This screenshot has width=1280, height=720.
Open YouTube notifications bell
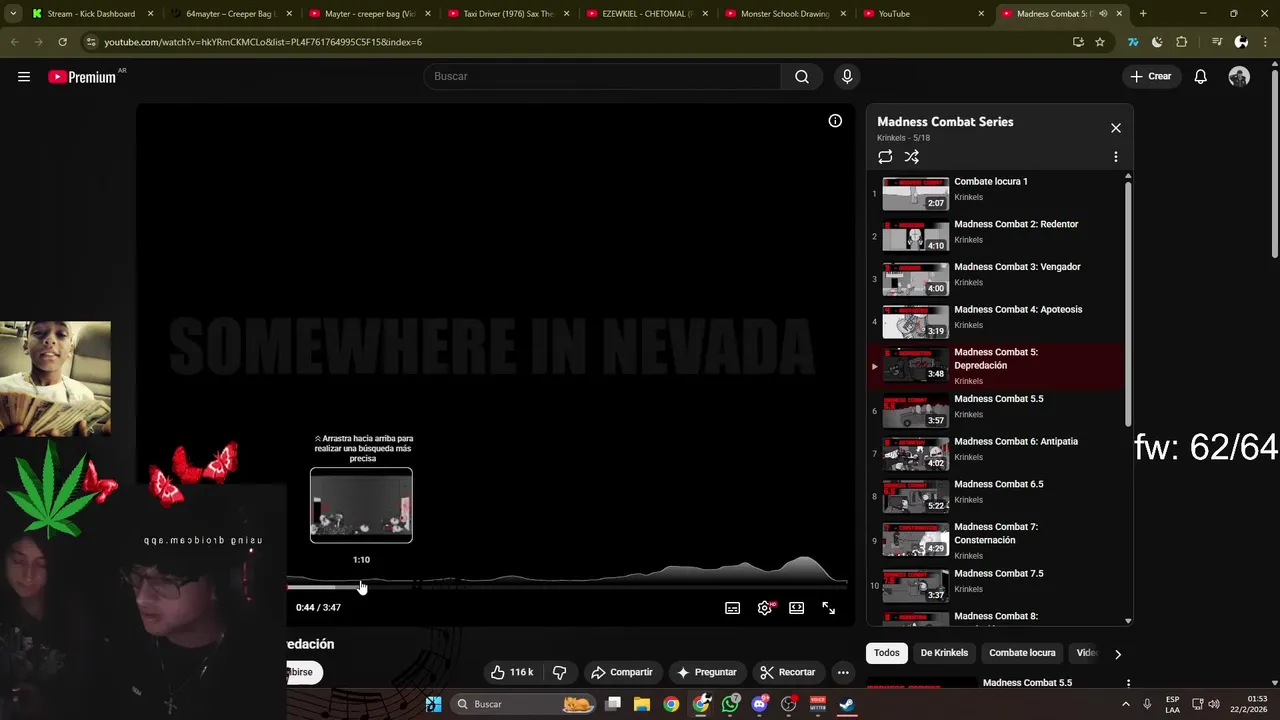pos(1201,77)
